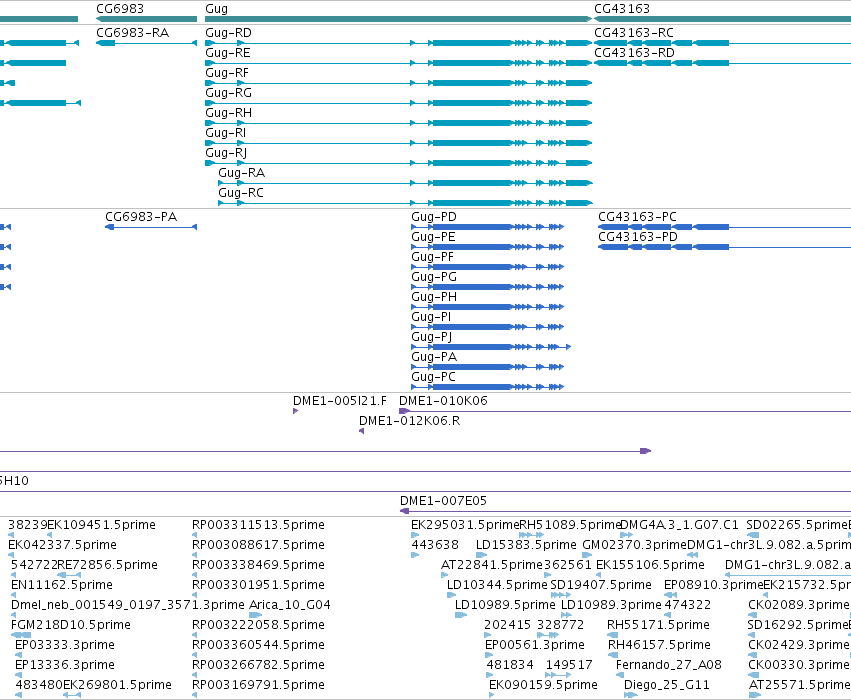Screen dimensions: 851x700
Task: Select protein Gug-PI label
Action: pos(431,317)
